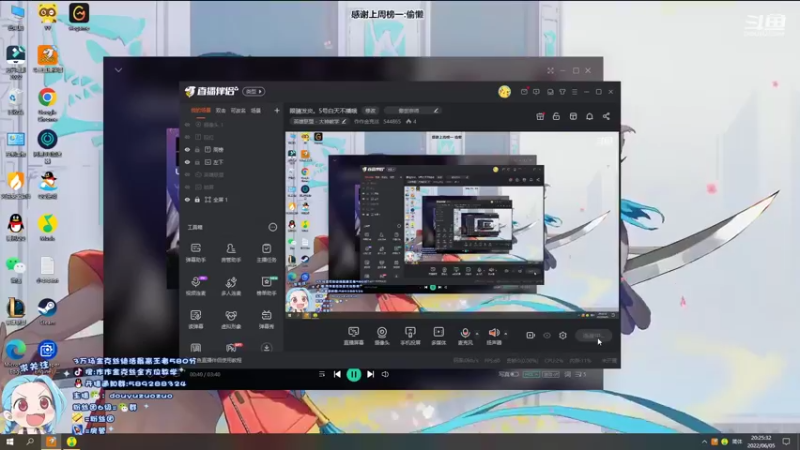Switch to the second scene tab
This screenshot has height=450, width=800.
[220, 110]
